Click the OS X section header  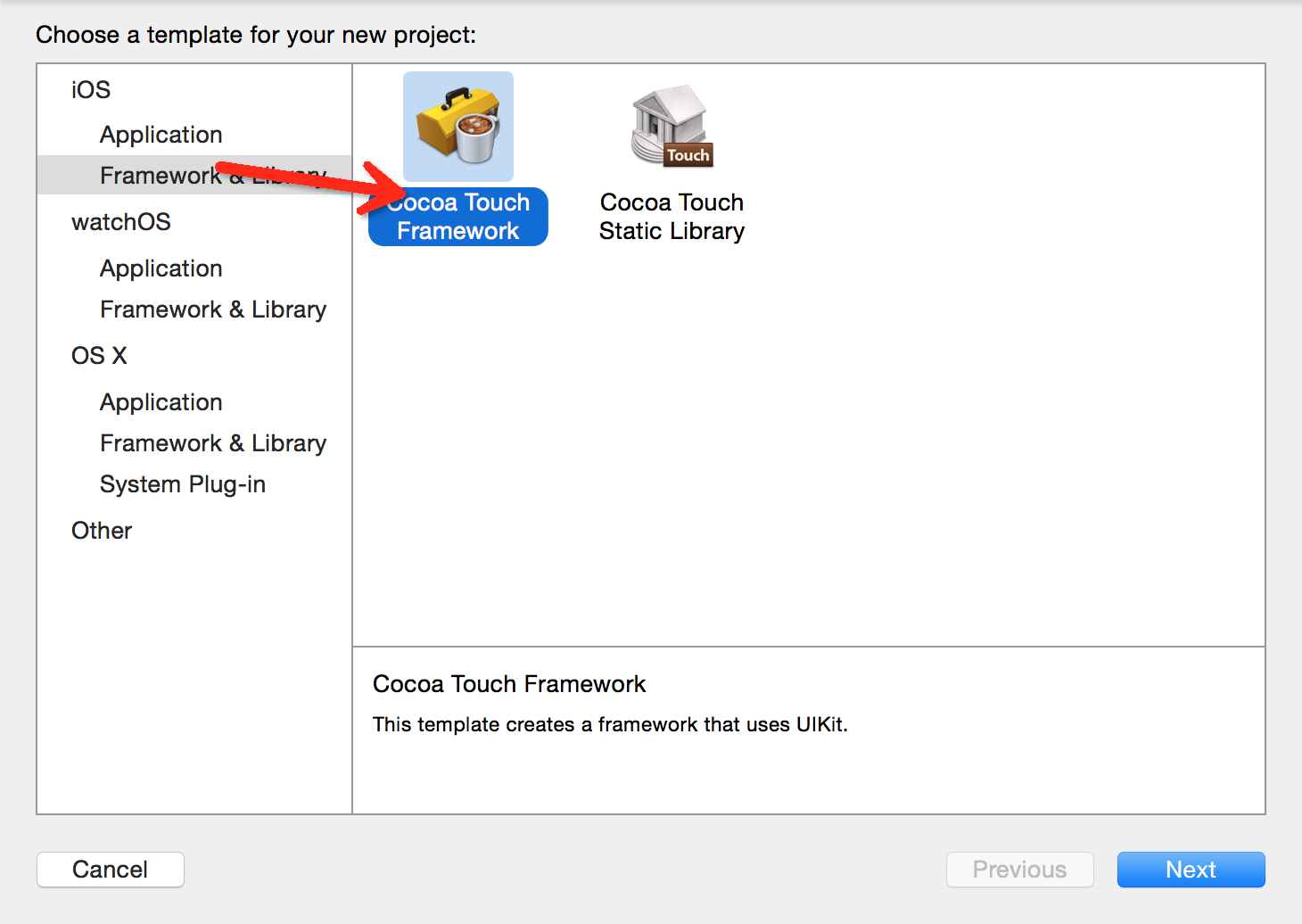point(99,356)
